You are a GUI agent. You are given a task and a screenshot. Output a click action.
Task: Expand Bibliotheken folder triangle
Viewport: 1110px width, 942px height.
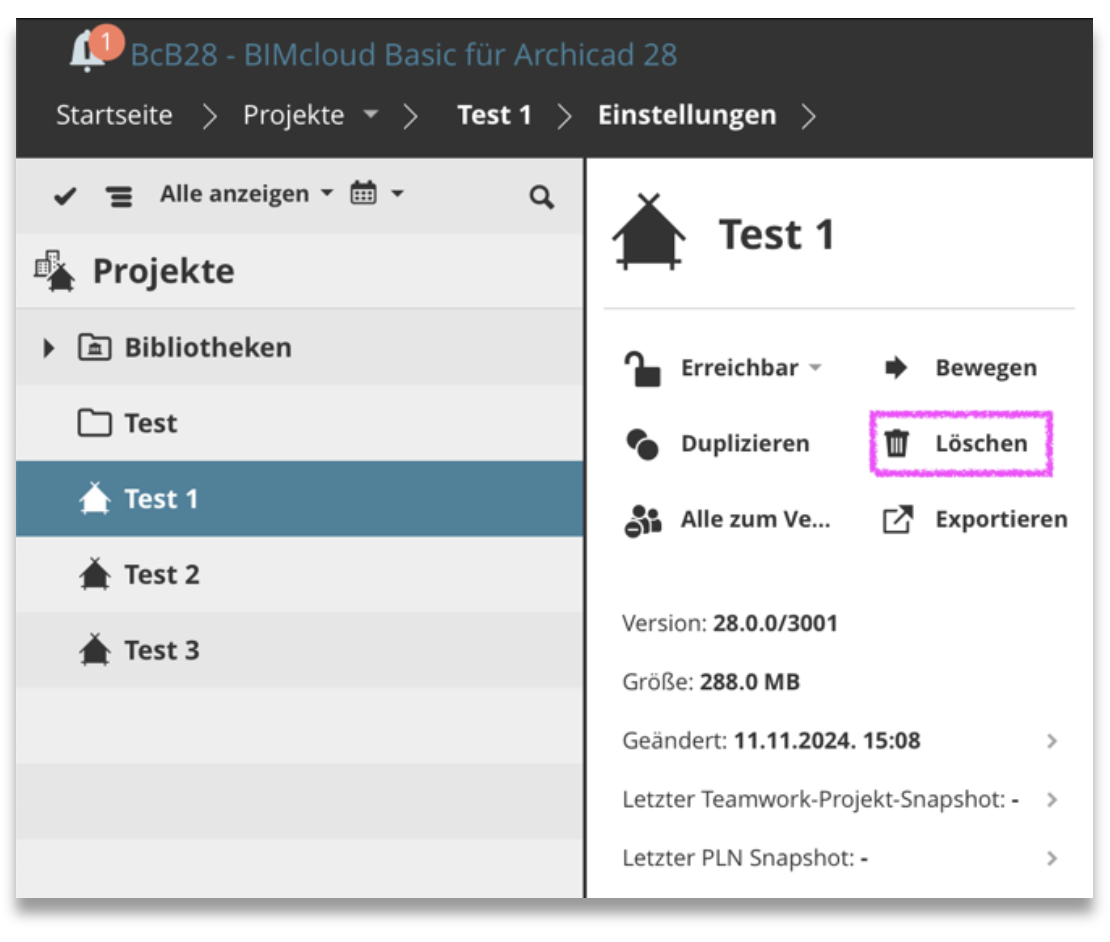pyautogui.click(x=48, y=347)
